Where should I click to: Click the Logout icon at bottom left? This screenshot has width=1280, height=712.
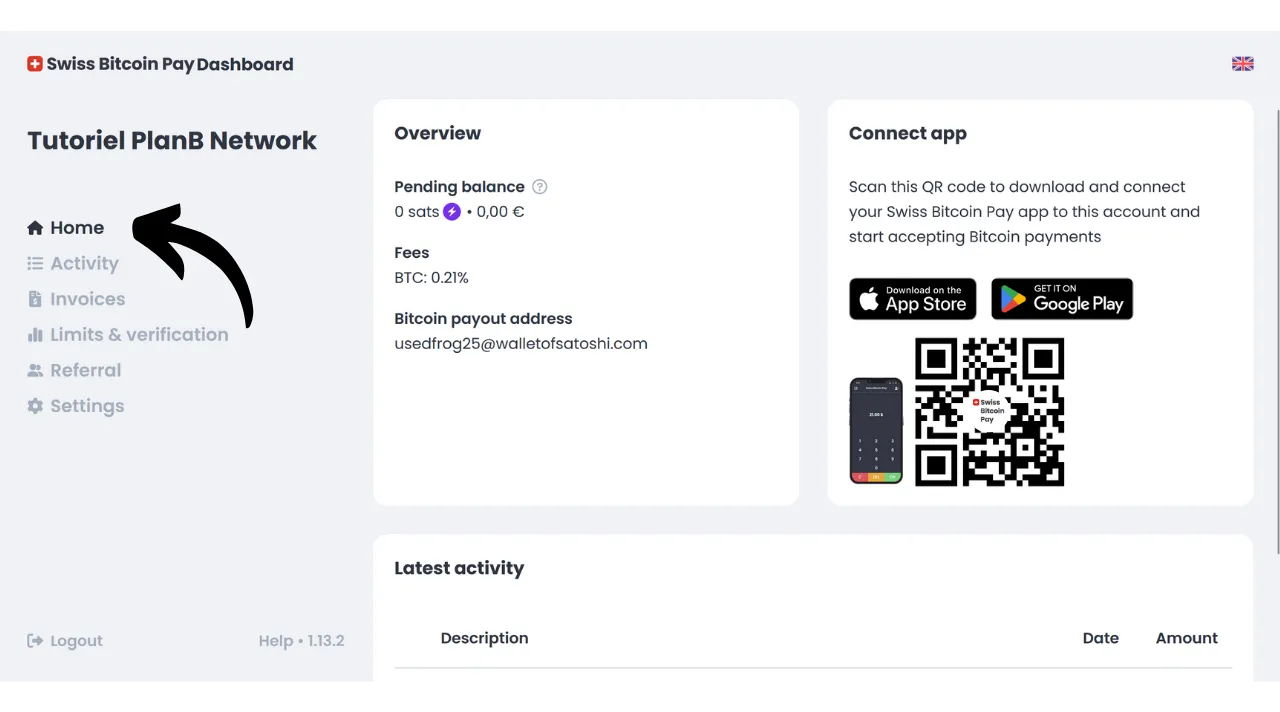tap(35, 640)
